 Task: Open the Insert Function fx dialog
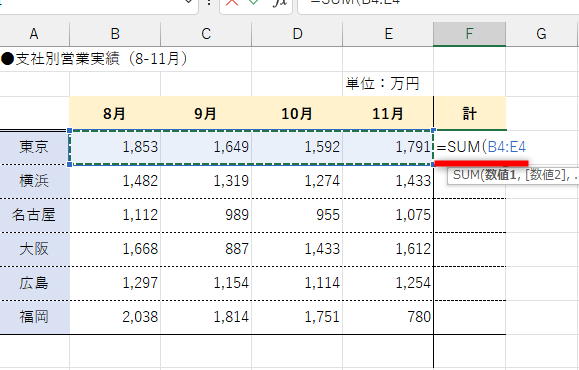click(x=279, y=3)
